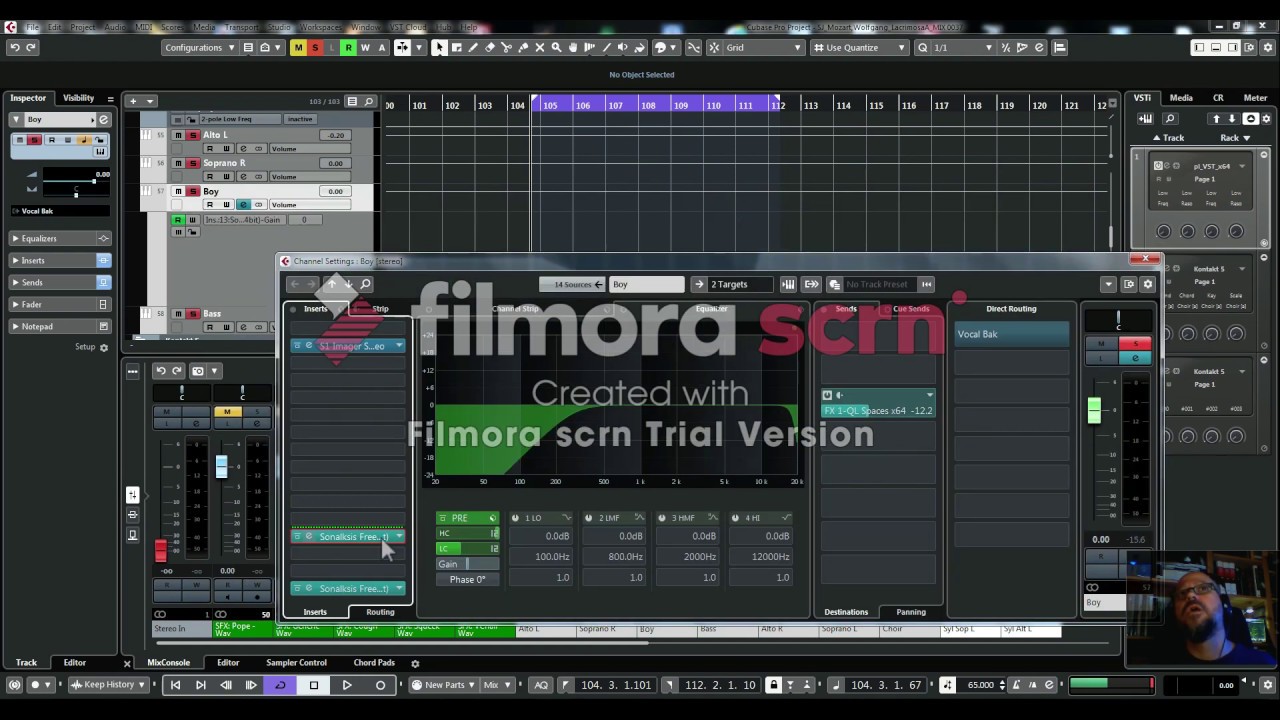Mute the Boy track
1280x720 pixels.
point(179,191)
